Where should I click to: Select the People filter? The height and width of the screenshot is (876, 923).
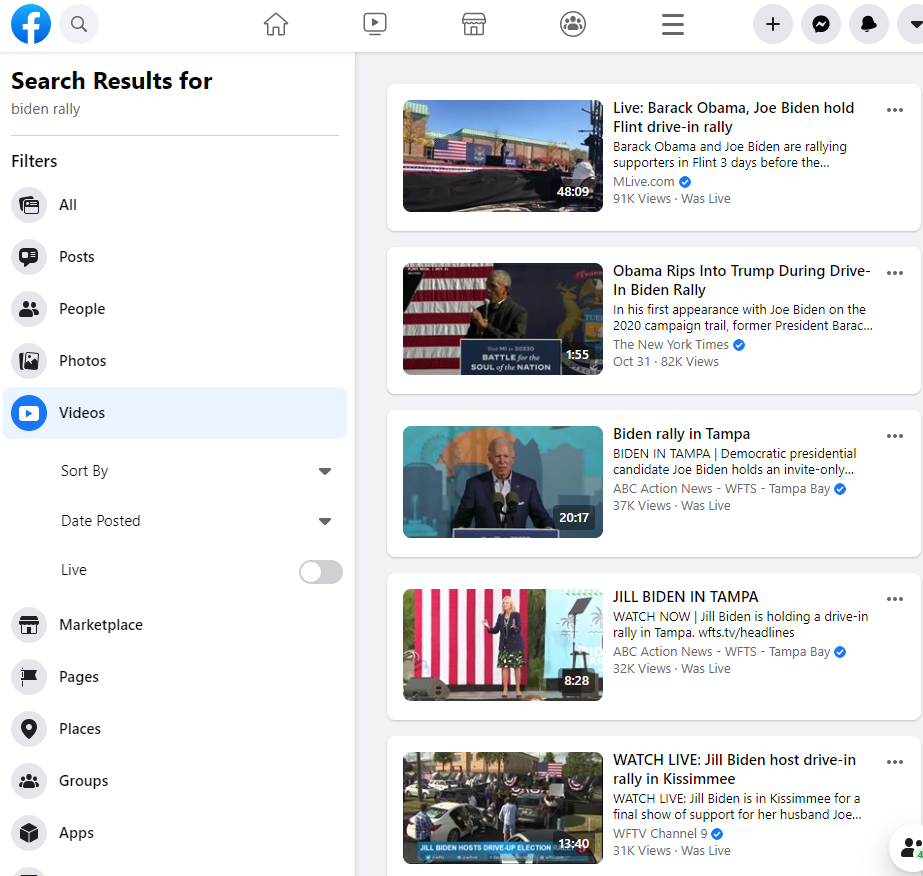(x=81, y=309)
